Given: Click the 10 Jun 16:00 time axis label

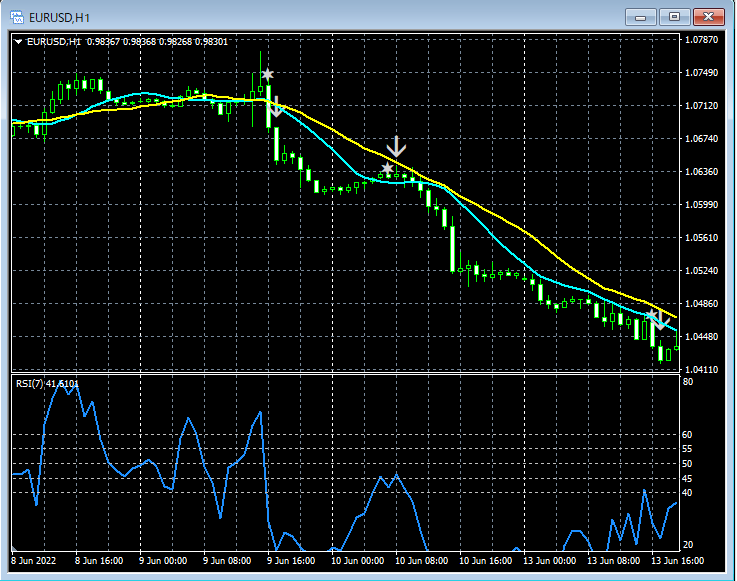Looking at the screenshot, I should tap(485, 560).
